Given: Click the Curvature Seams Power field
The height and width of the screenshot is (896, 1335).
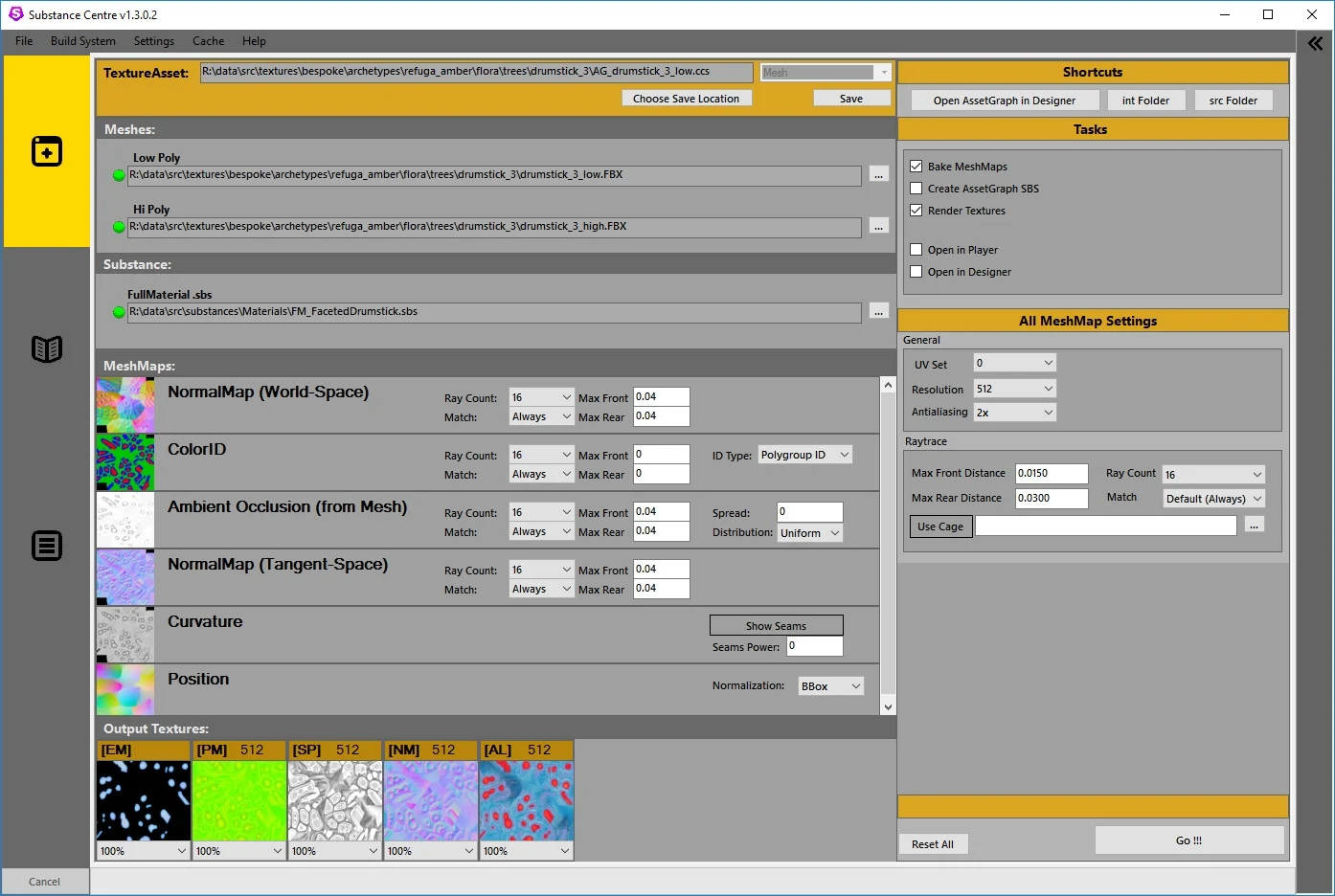Looking at the screenshot, I should pyautogui.click(x=814, y=646).
